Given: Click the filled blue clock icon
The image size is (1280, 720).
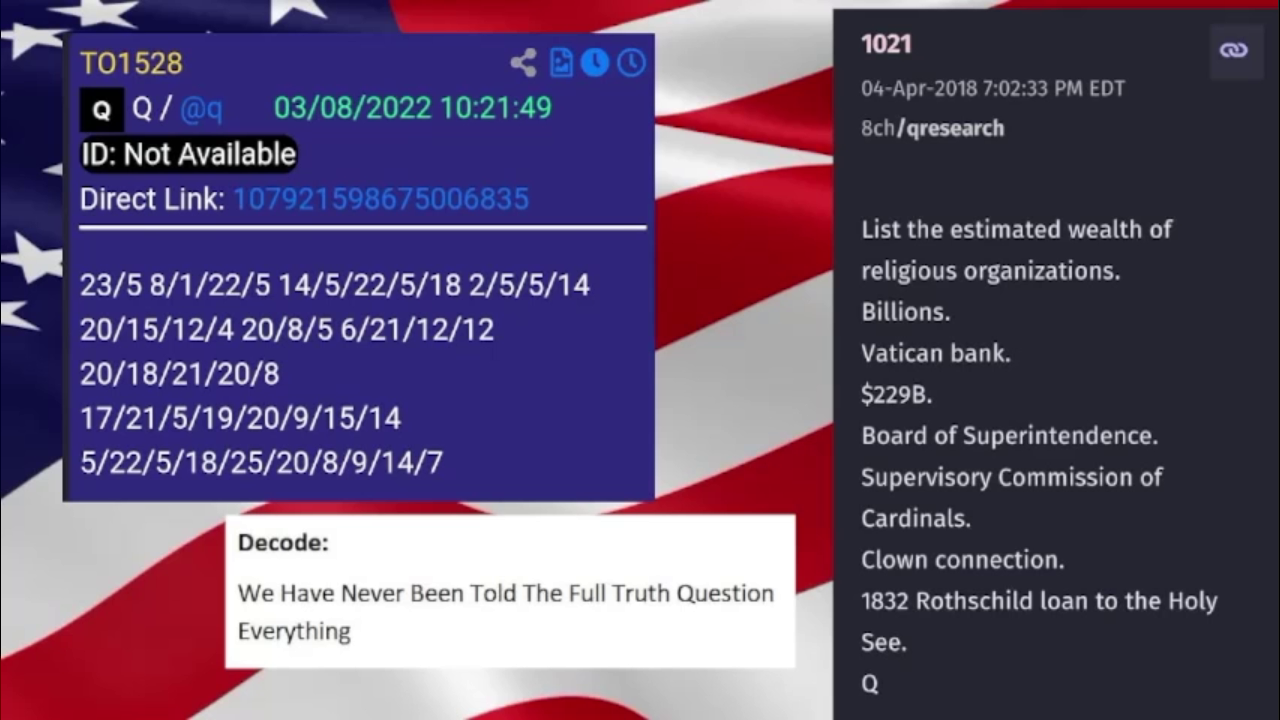Looking at the screenshot, I should (x=595, y=63).
